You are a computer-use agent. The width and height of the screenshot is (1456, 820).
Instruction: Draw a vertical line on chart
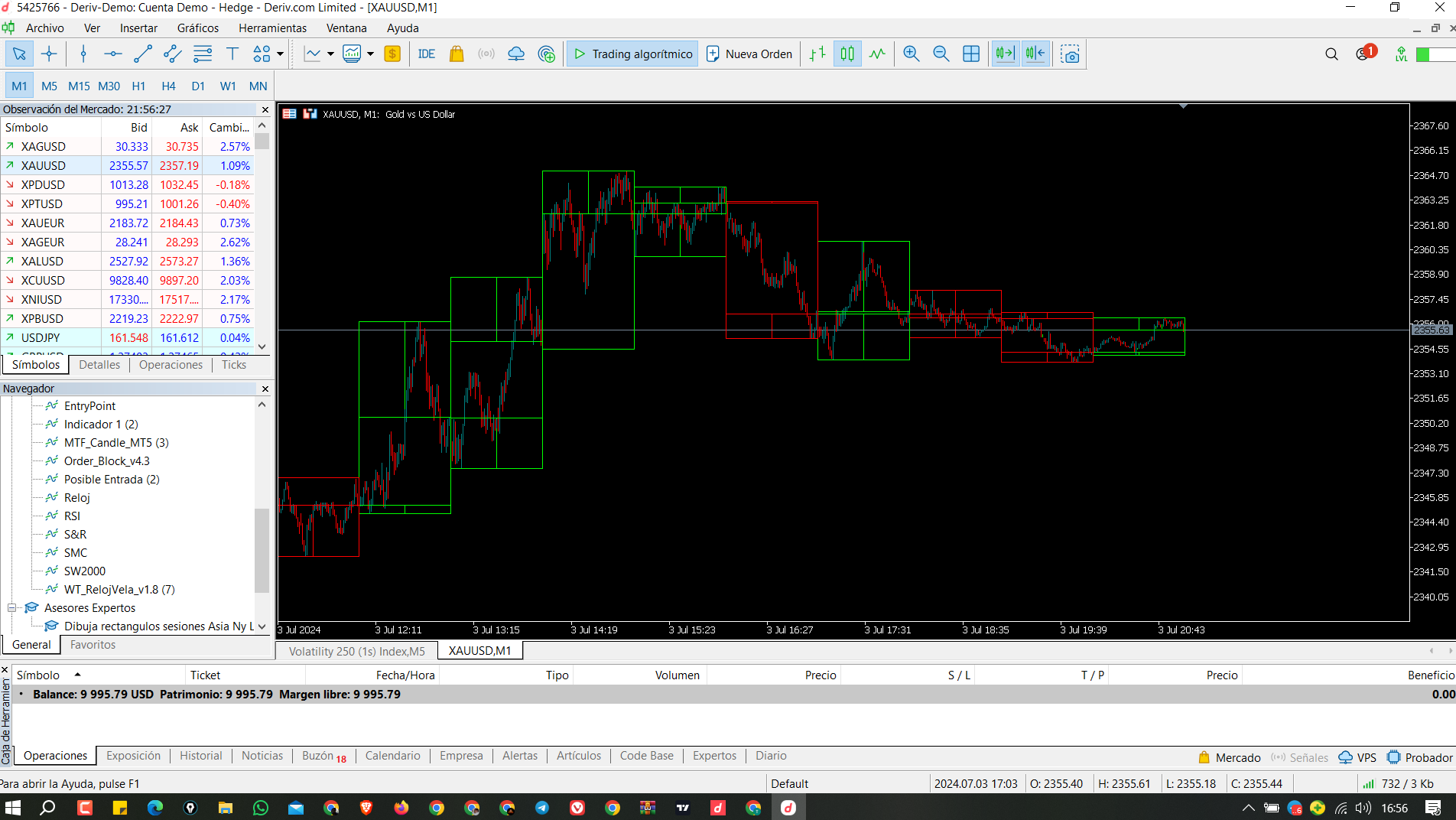tap(83, 54)
